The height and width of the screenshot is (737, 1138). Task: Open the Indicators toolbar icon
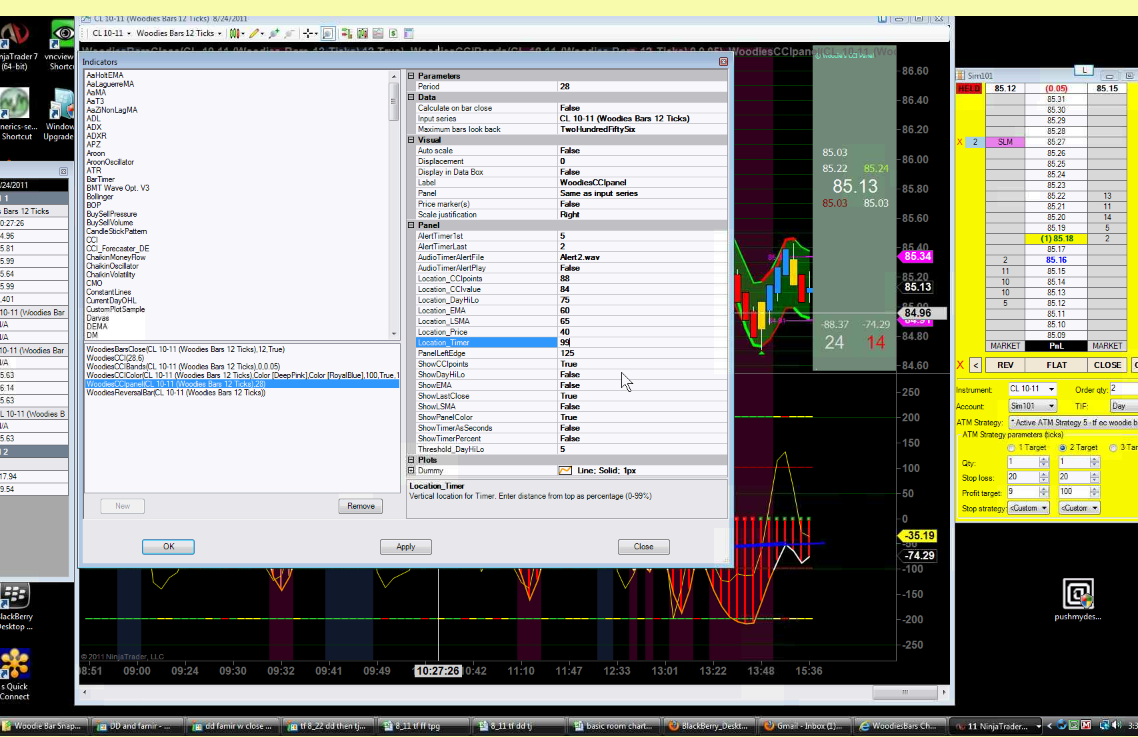pyautogui.click(x=362, y=33)
